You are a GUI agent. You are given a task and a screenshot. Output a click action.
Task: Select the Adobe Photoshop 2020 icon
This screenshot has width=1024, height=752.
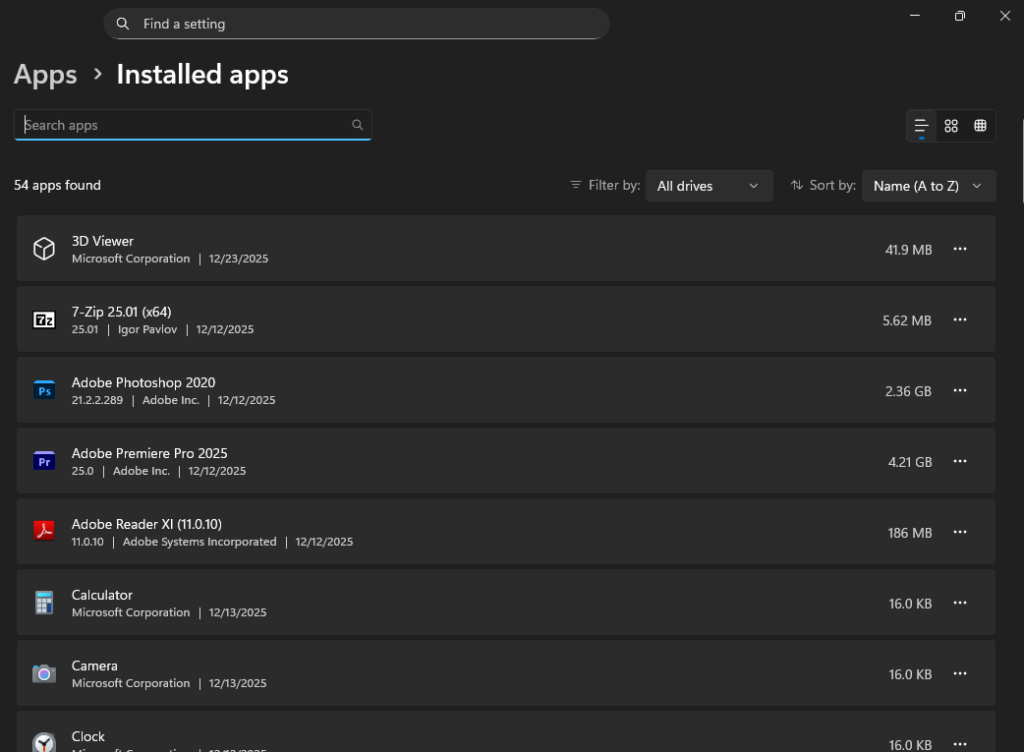pyautogui.click(x=44, y=390)
